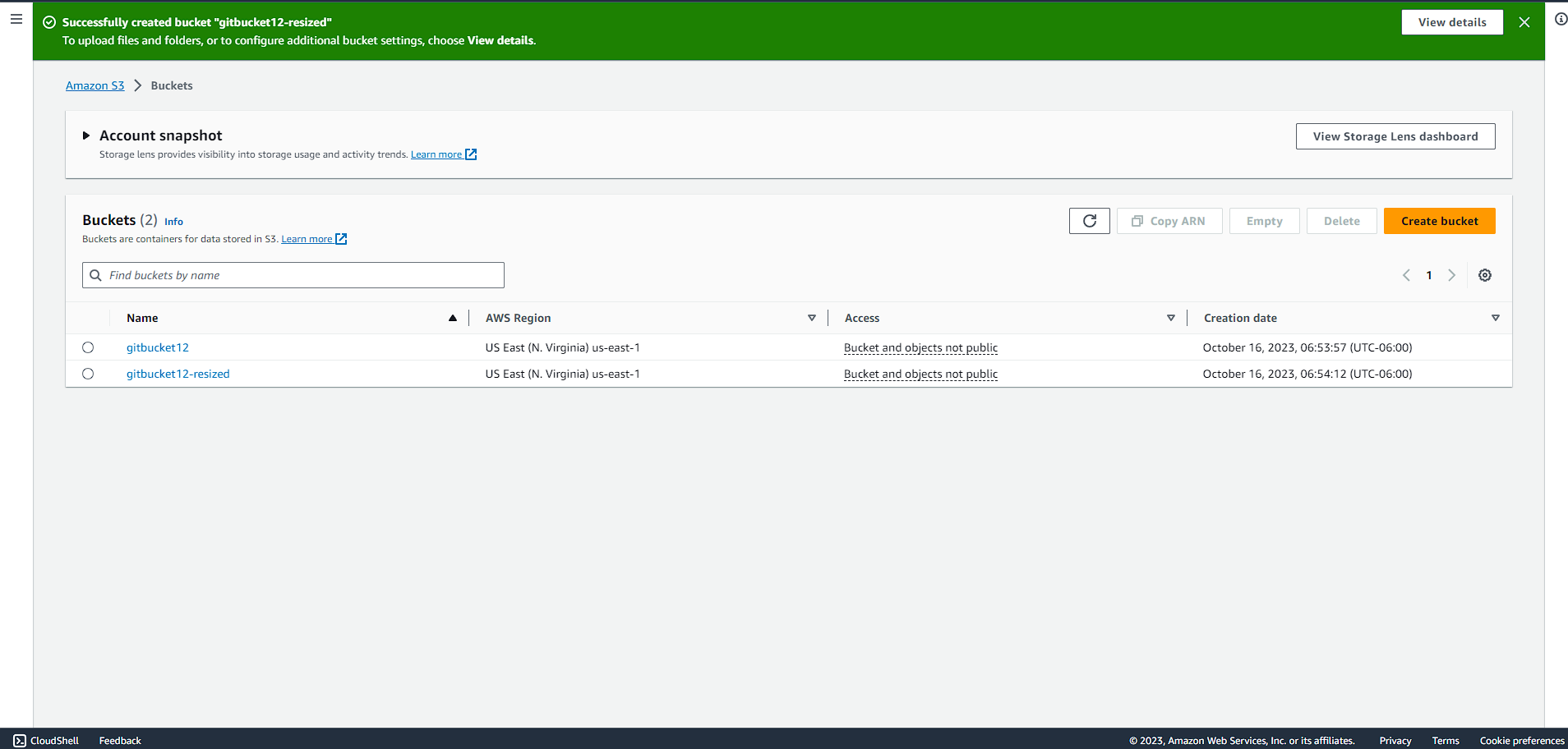Sort by Creation date column arrow
The width and height of the screenshot is (1568, 749).
[x=1496, y=318]
